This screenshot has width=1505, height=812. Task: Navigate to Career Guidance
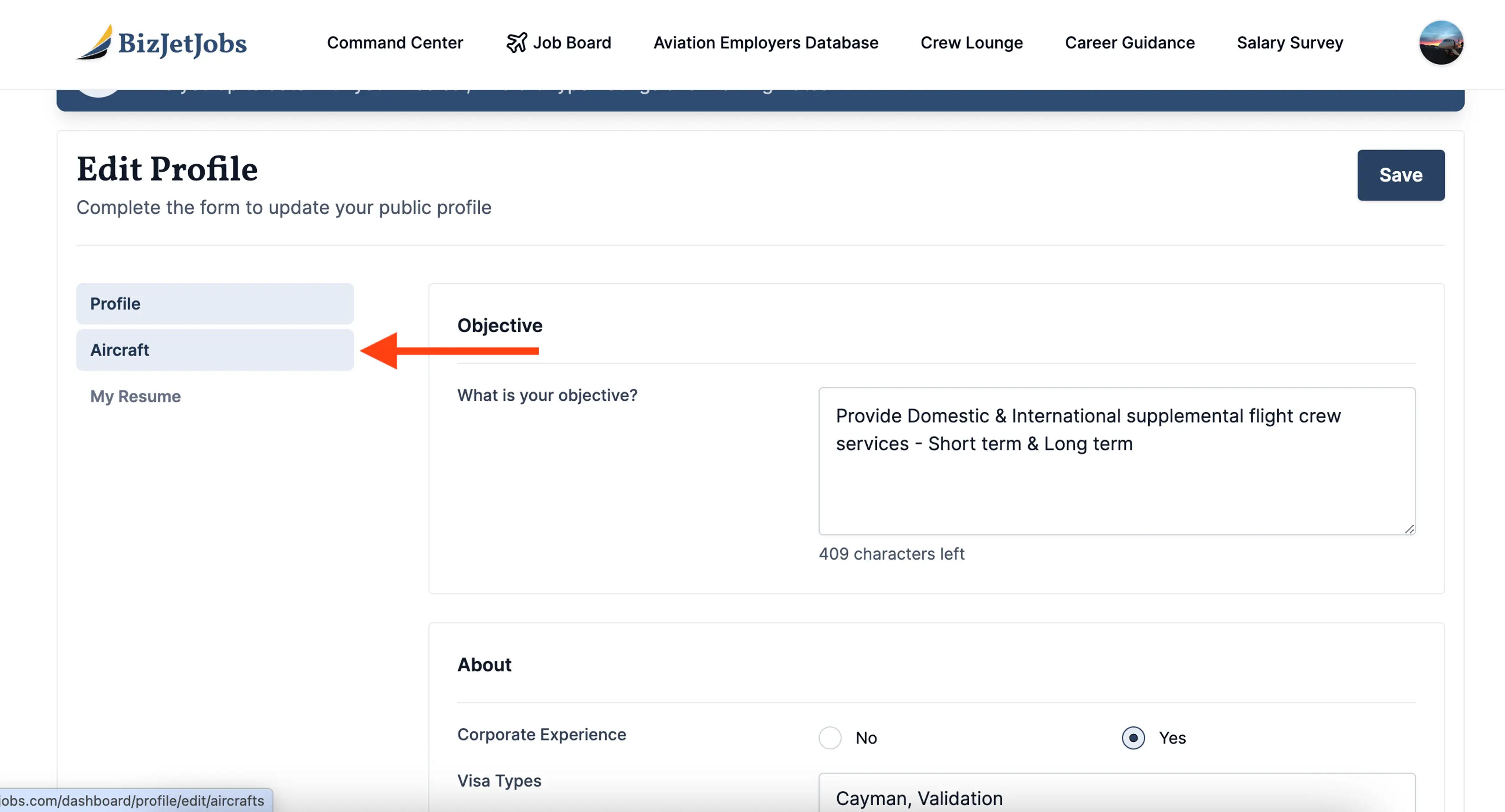coord(1129,43)
